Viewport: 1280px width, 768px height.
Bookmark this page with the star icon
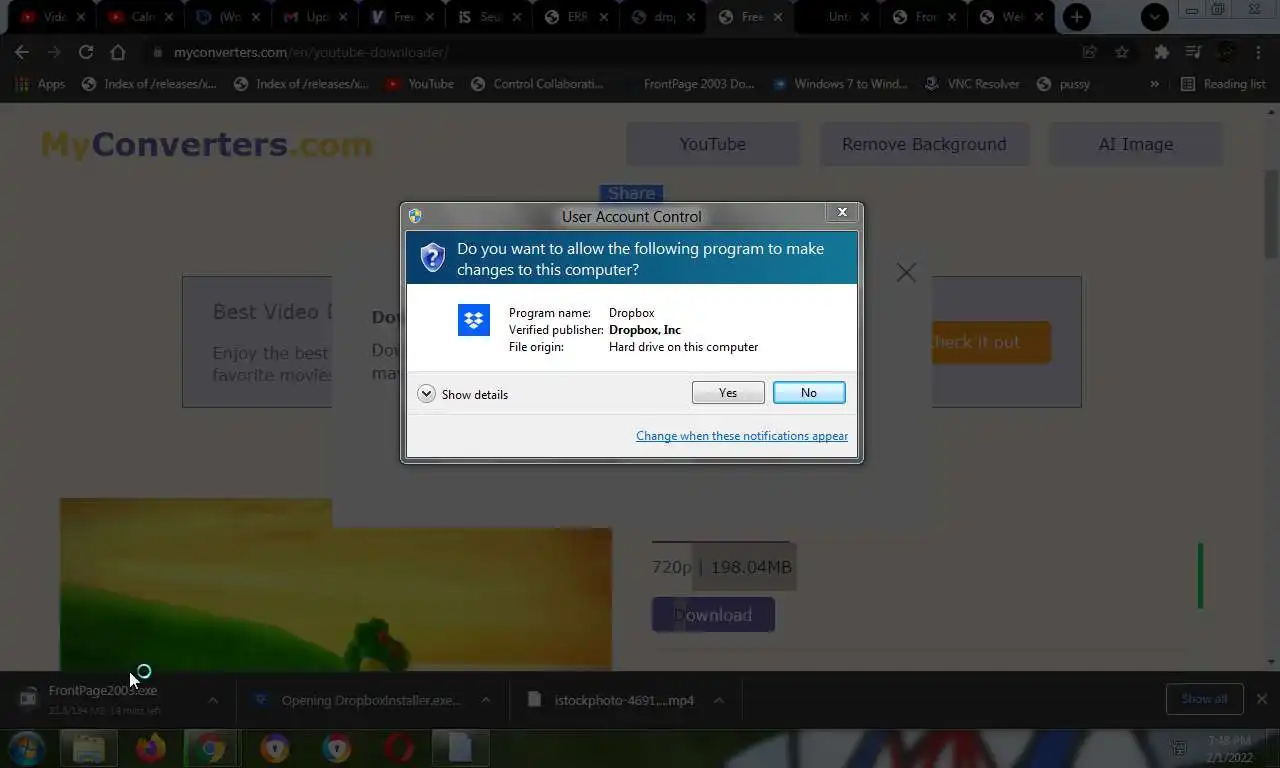tap(1122, 52)
